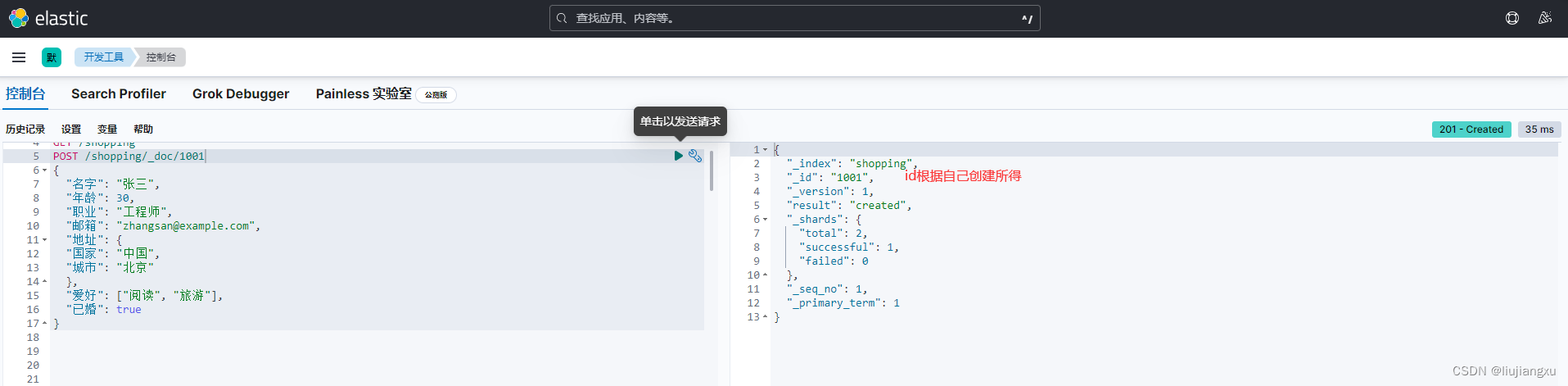This screenshot has width=1568, height=386.
Task: Click response text '"_index": "shopping"'
Action: click(850, 164)
